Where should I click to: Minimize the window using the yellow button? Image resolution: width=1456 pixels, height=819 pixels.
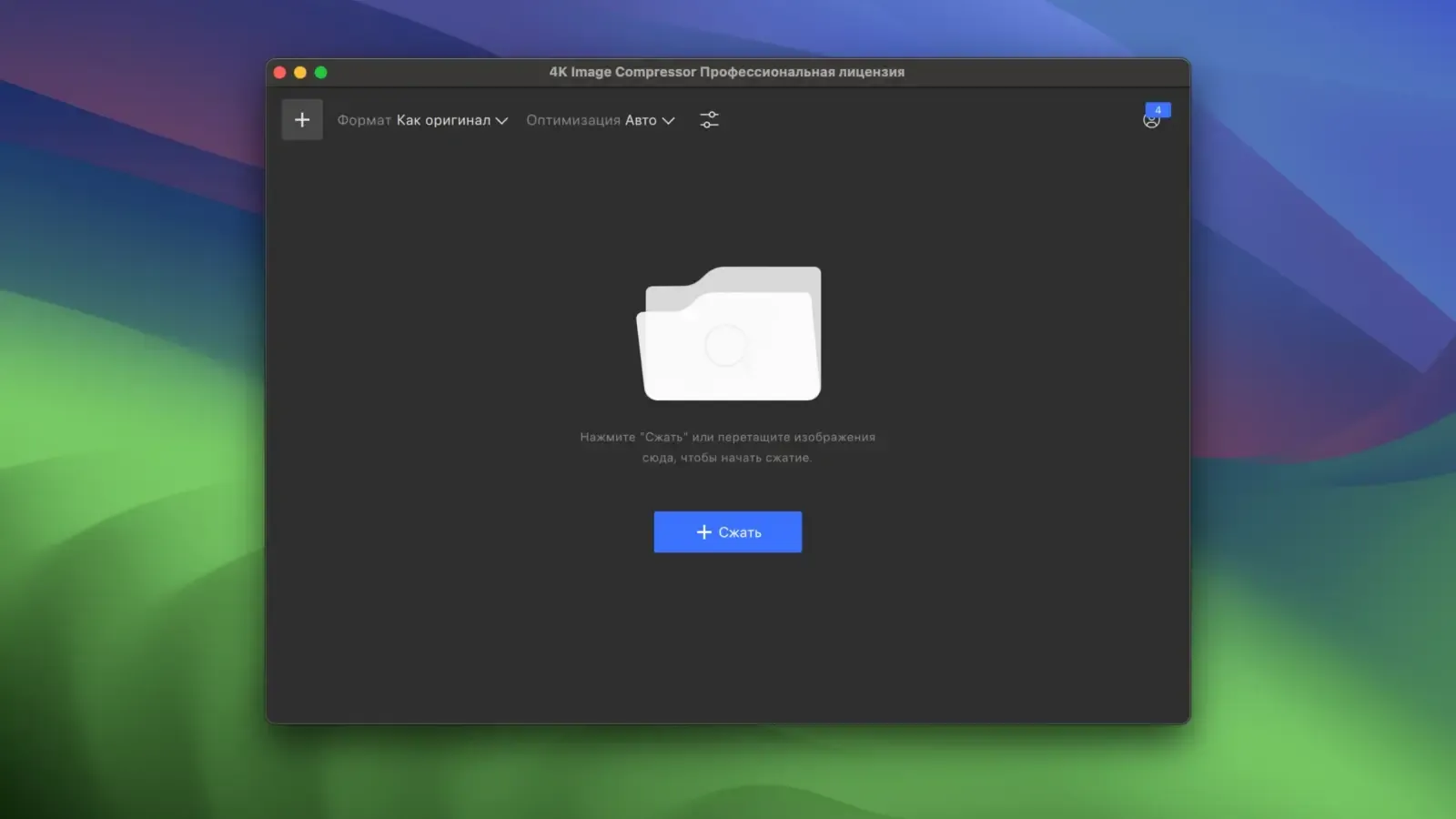[x=300, y=73]
